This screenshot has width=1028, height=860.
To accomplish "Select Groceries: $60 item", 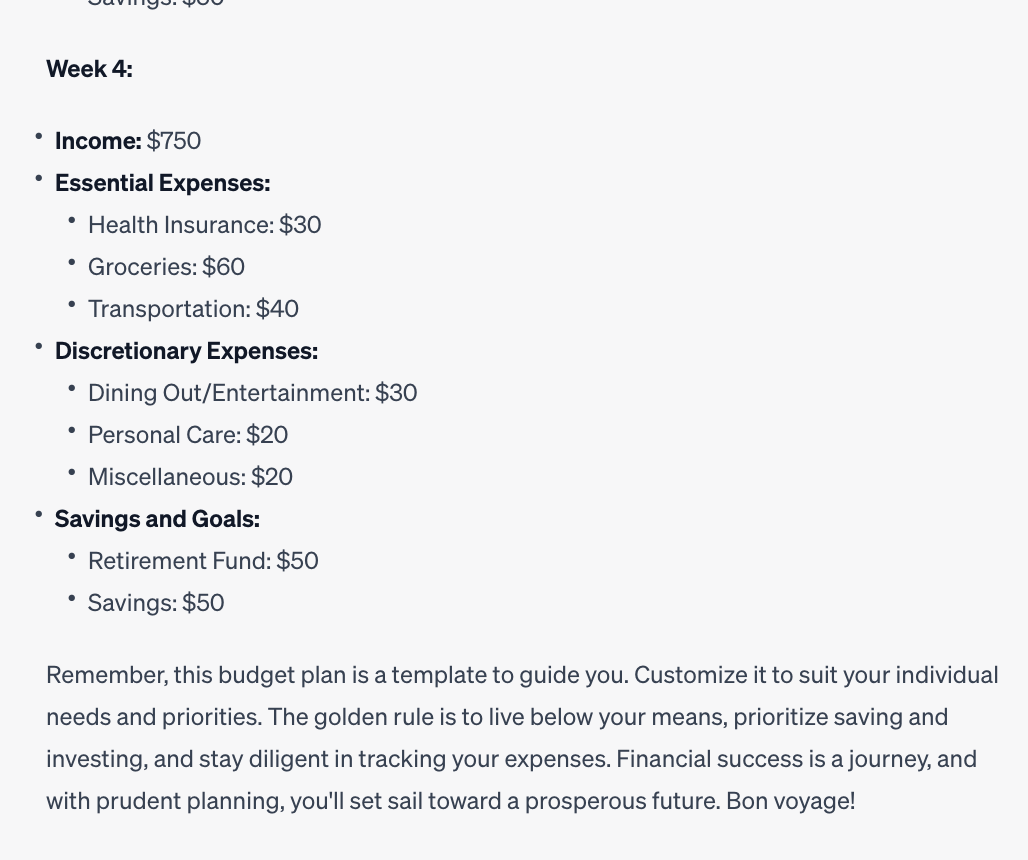I will click(x=167, y=267).
